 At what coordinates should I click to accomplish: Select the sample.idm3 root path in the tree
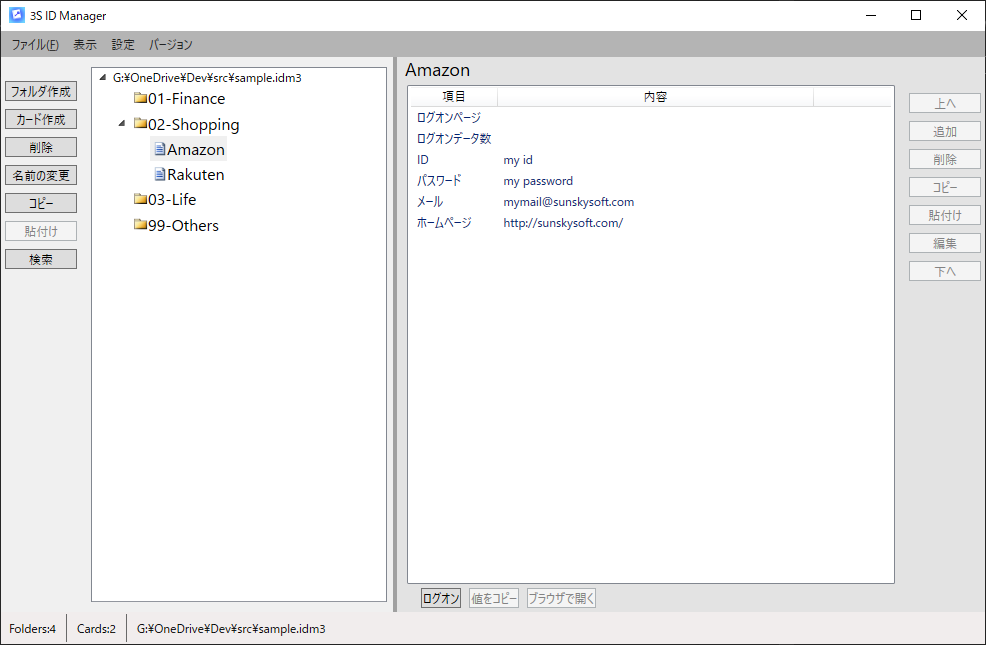(207, 78)
